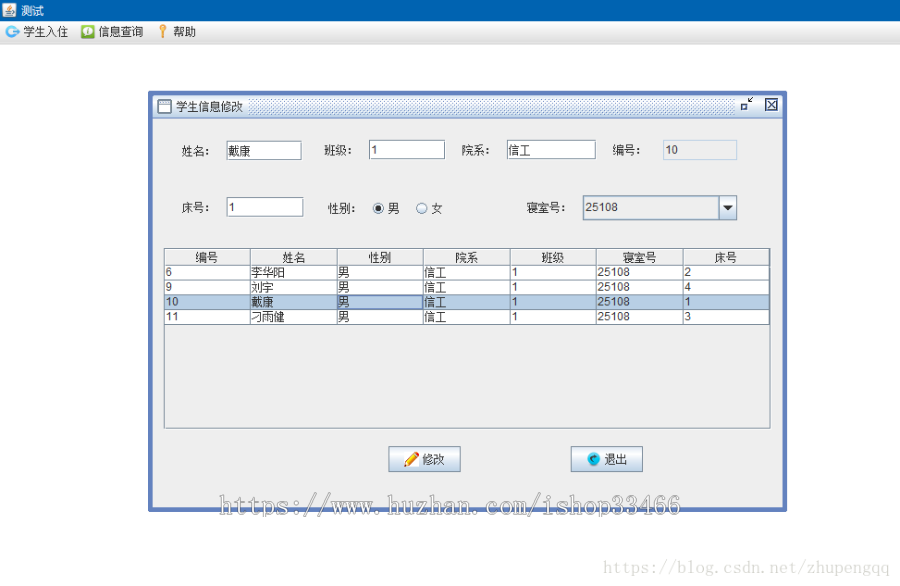Image resolution: width=900 pixels, height=586 pixels.
Task: Open the 寝室号 dropdown list
Action: click(x=729, y=207)
